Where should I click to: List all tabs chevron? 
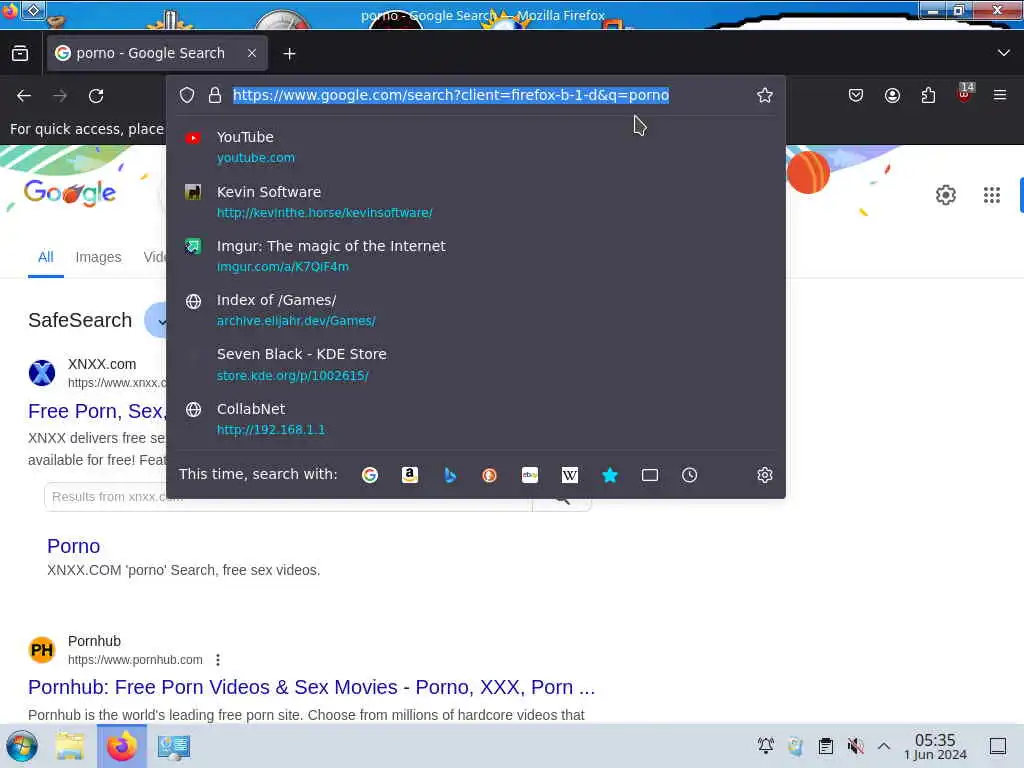click(x=1004, y=53)
